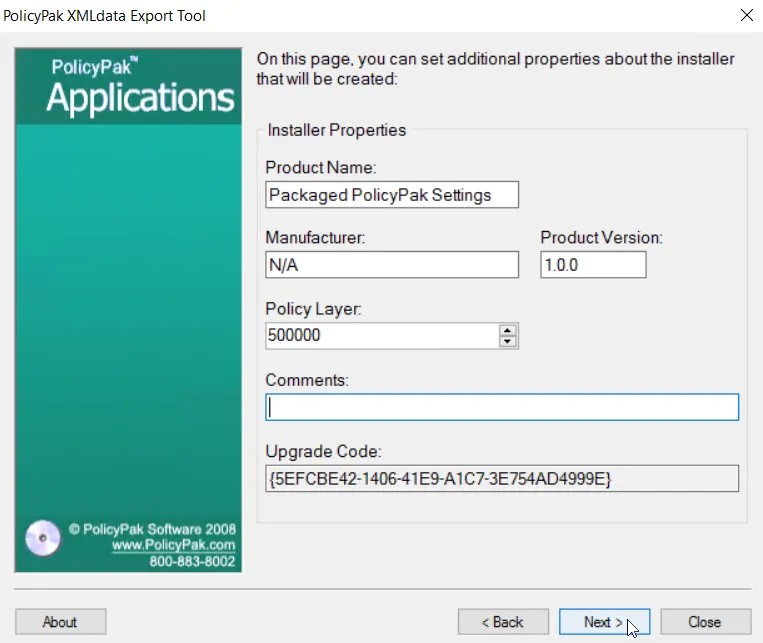Click the Next > button
This screenshot has height=643, width=763.
(604, 622)
